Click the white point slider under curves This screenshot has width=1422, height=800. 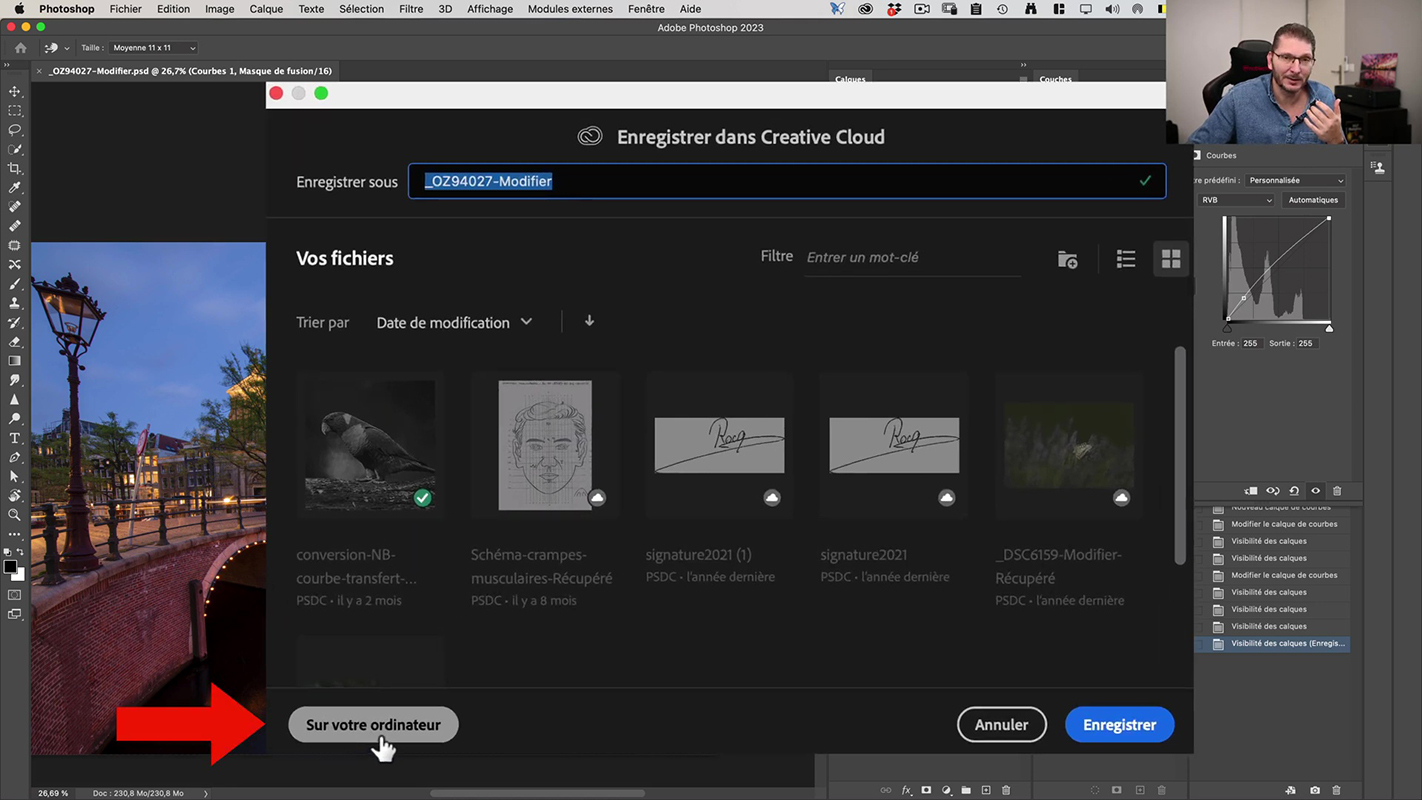pos(1329,328)
